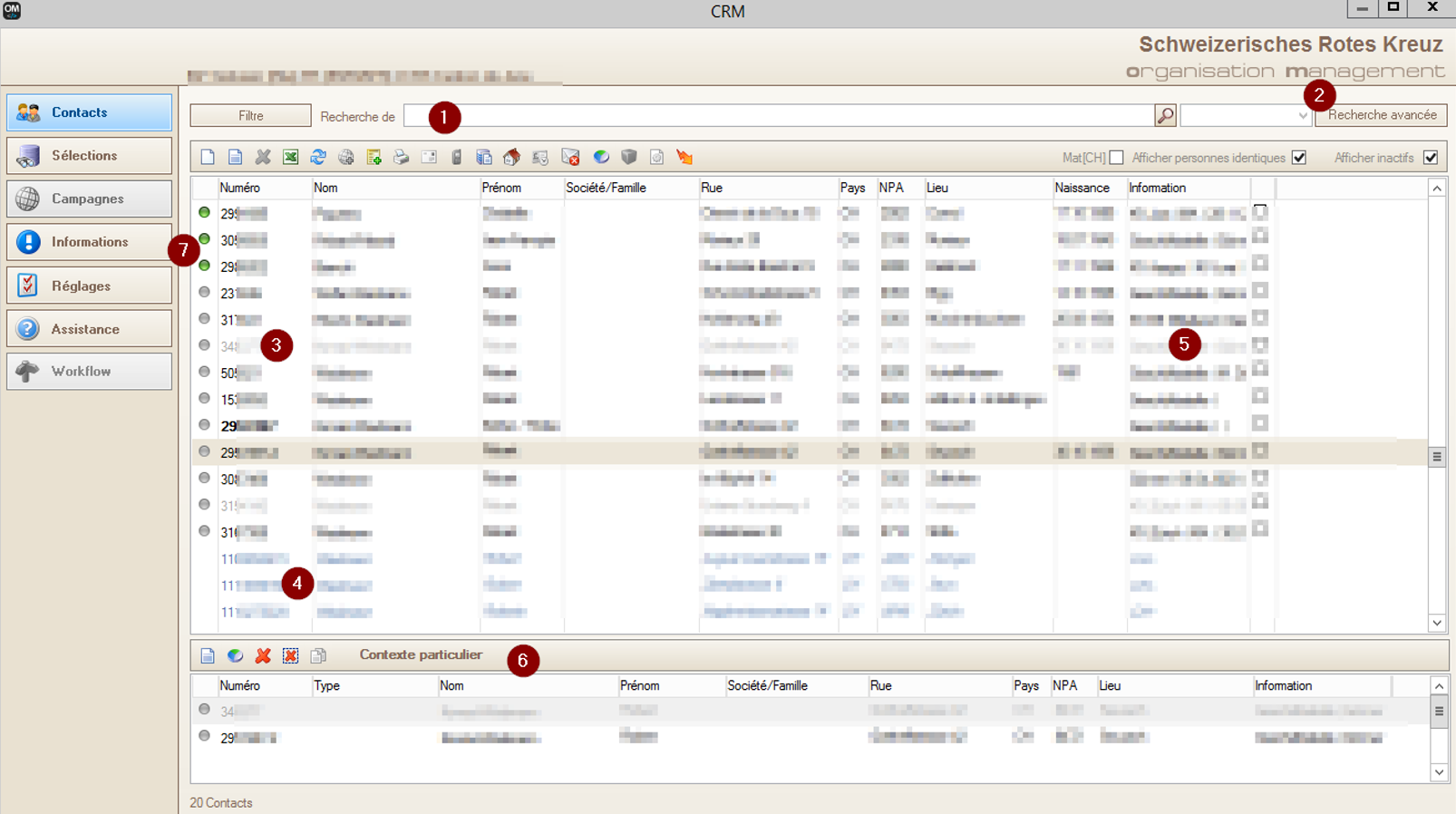The width and height of the screenshot is (1456, 814).
Task: Export the list with the Excel icon
Action: pyautogui.click(x=290, y=158)
